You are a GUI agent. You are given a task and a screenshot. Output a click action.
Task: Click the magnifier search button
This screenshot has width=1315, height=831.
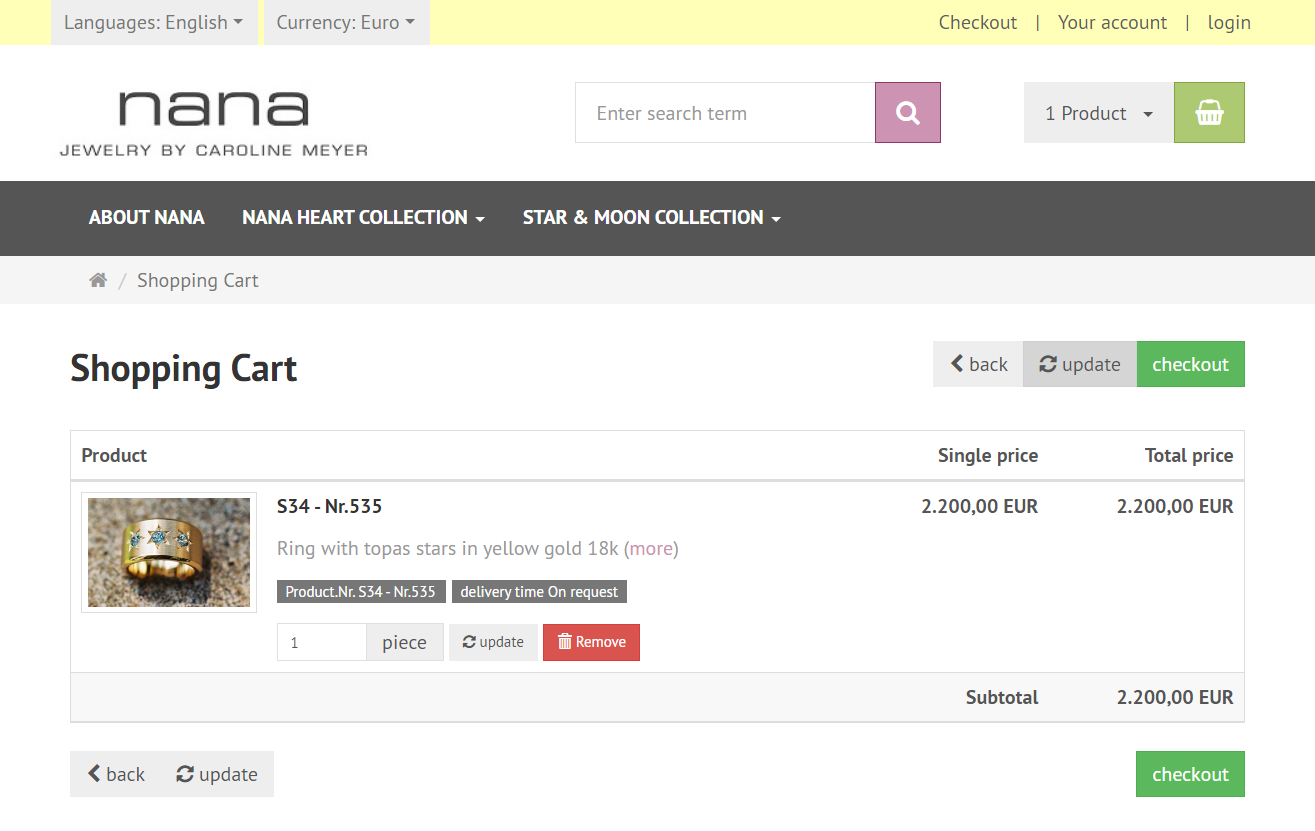(x=907, y=113)
